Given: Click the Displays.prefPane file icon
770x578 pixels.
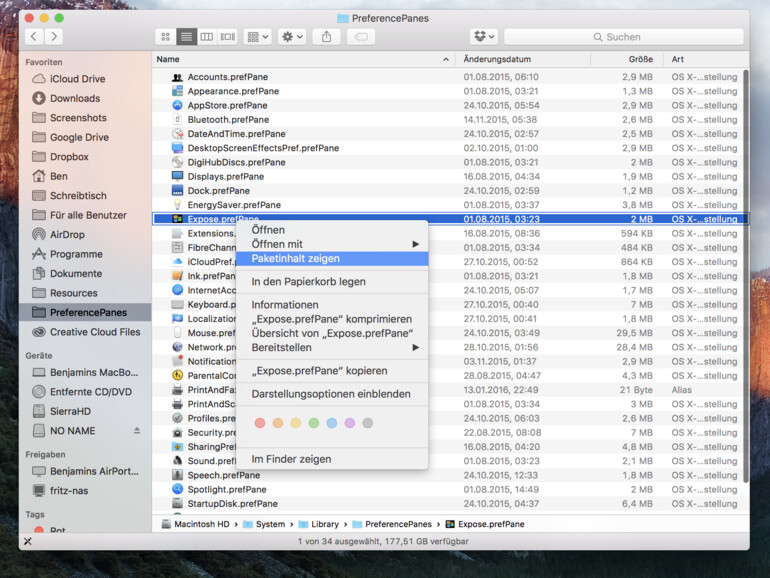Looking at the screenshot, I should coord(177,176).
